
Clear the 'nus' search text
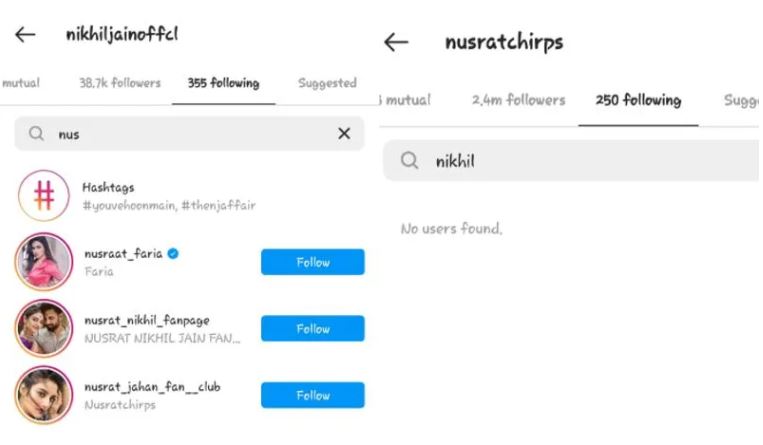point(344,133)
